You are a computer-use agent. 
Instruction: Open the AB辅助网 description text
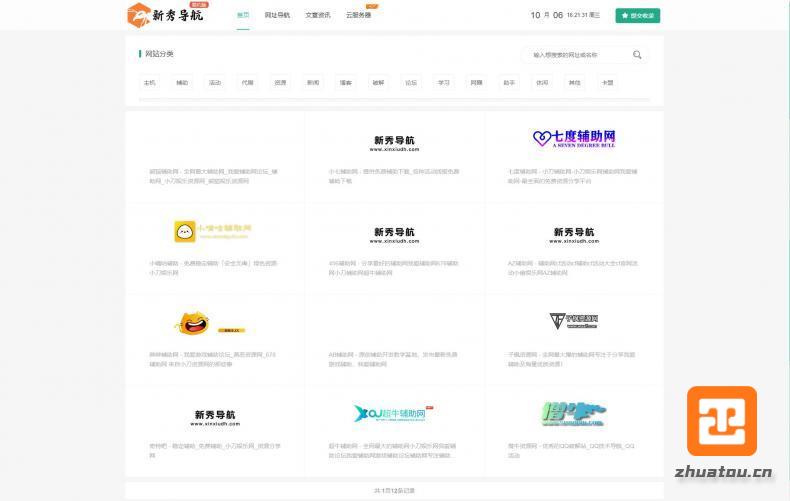(393, 359)
